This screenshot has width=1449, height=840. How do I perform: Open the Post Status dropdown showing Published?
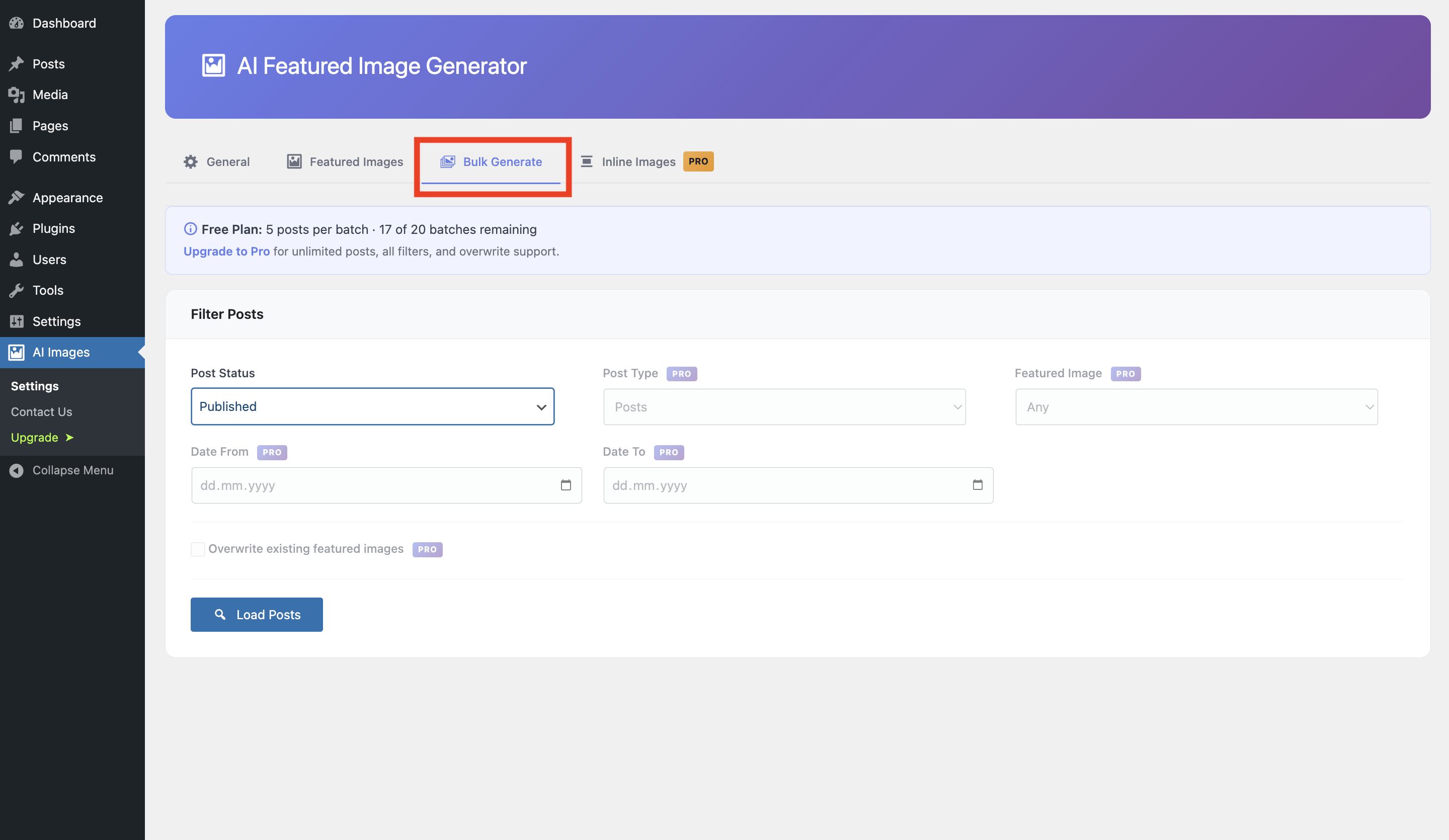tap(372, 406)
